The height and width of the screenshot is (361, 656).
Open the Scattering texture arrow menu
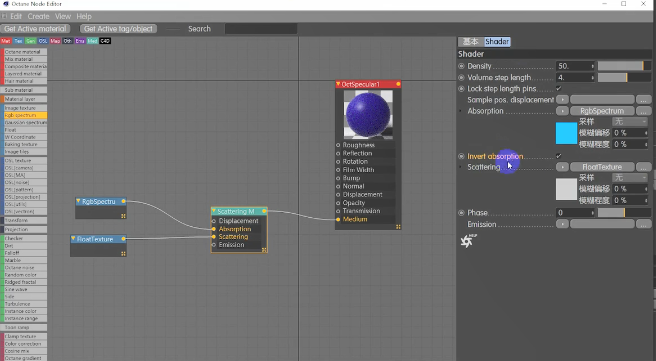(562, 167)
